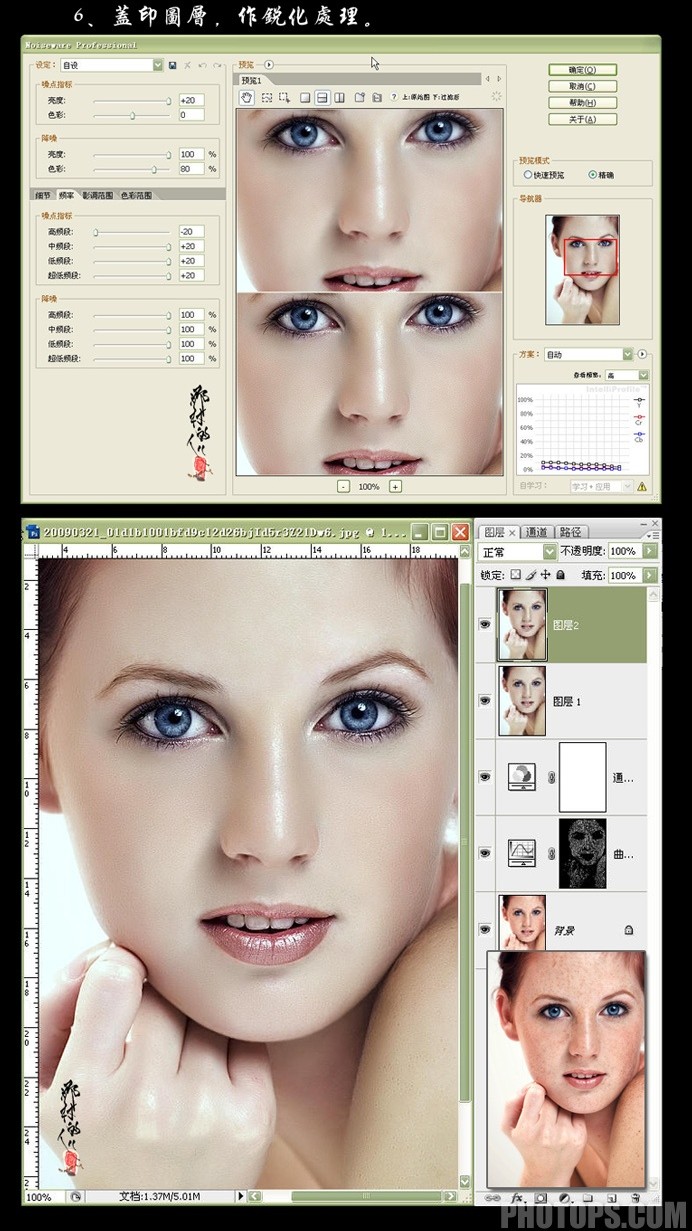Click the curves layer mask thumbnail

point(582,853)
